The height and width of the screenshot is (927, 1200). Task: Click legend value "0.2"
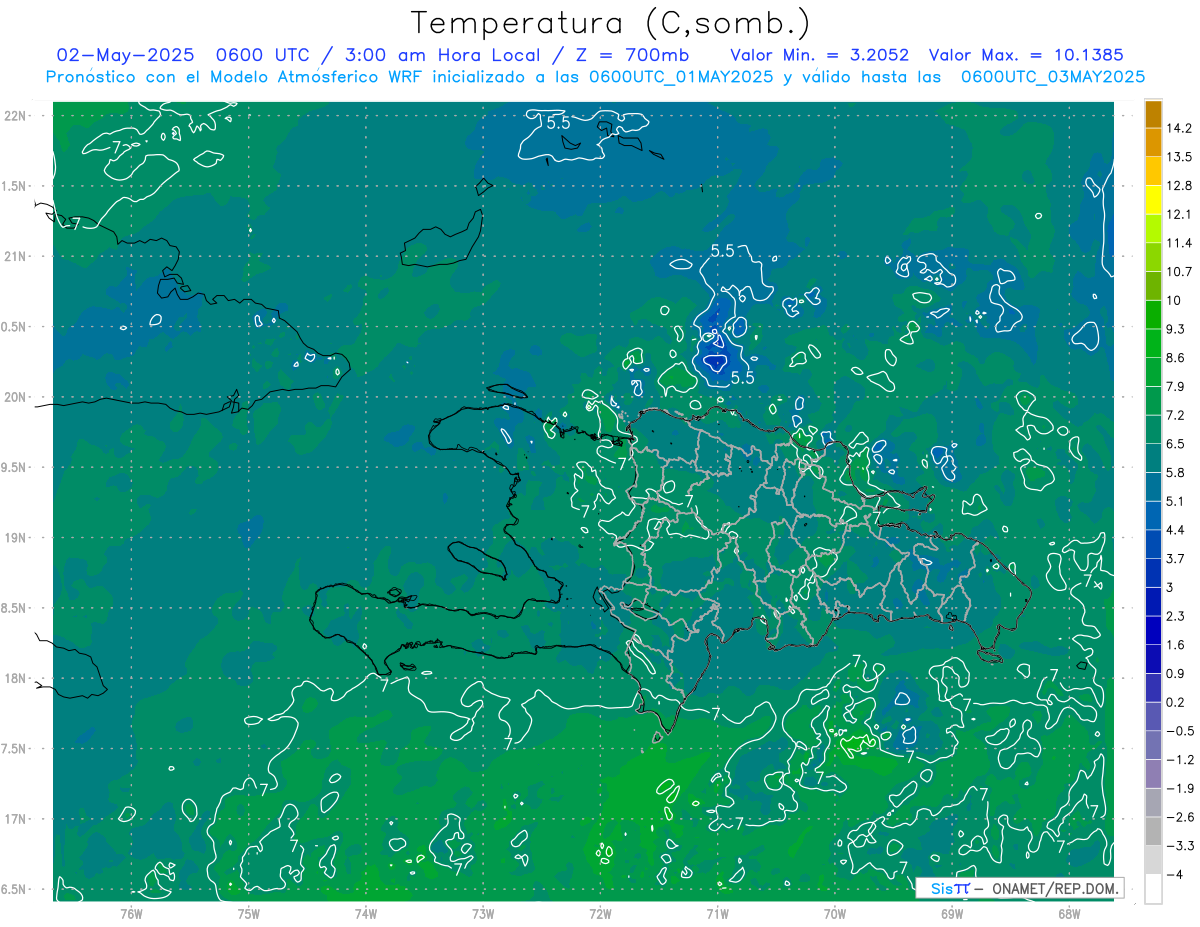click(x=1176, y=702)
